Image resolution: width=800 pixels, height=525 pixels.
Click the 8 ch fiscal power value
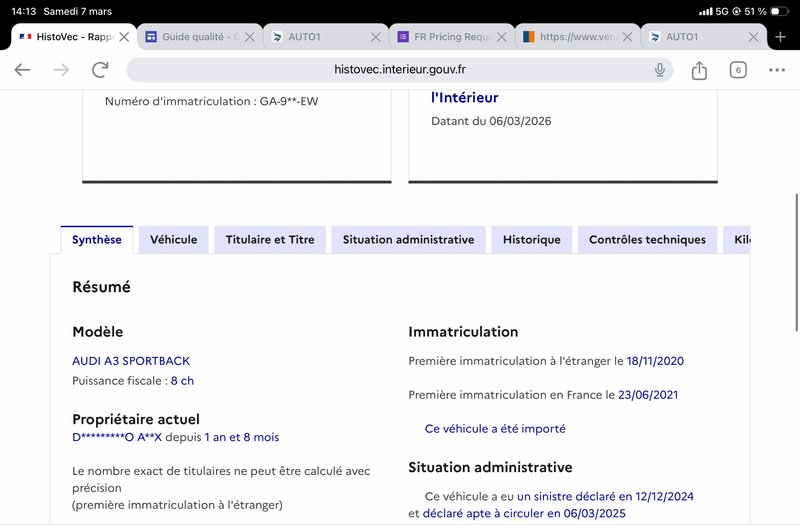[x=182, y=381]
